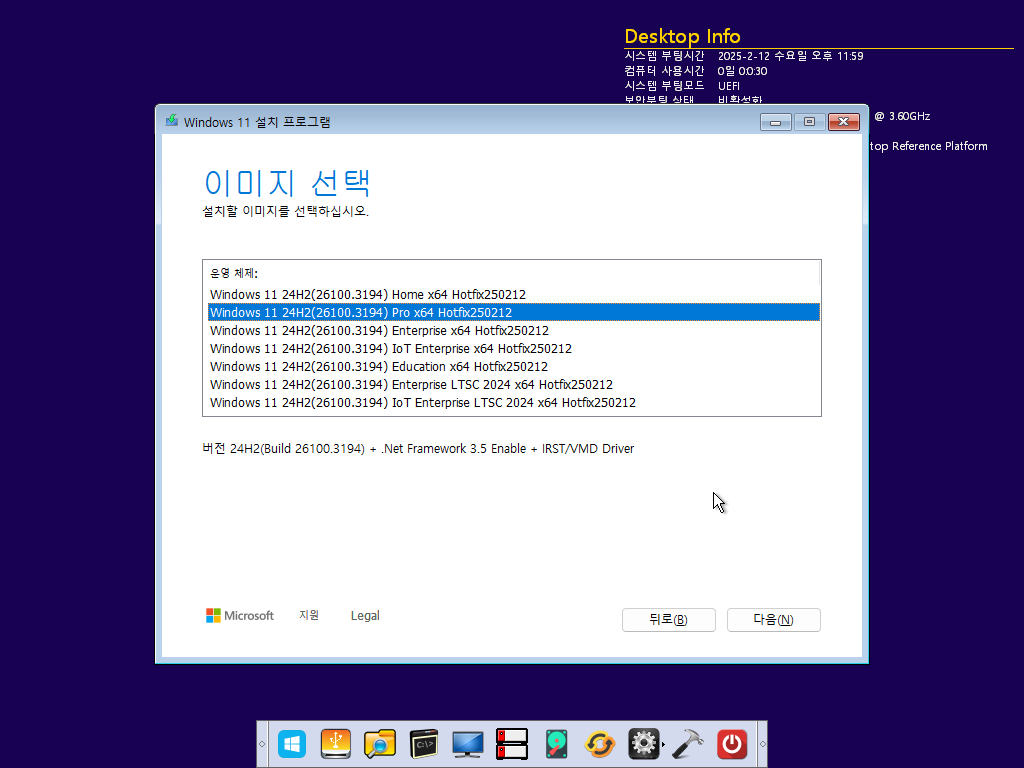This screenshot has width=1024, height=768.
Task: Select IoT Enterprise x64 Hotfix250212 entry
Action: pyautogui.click(x=514, y=349)
